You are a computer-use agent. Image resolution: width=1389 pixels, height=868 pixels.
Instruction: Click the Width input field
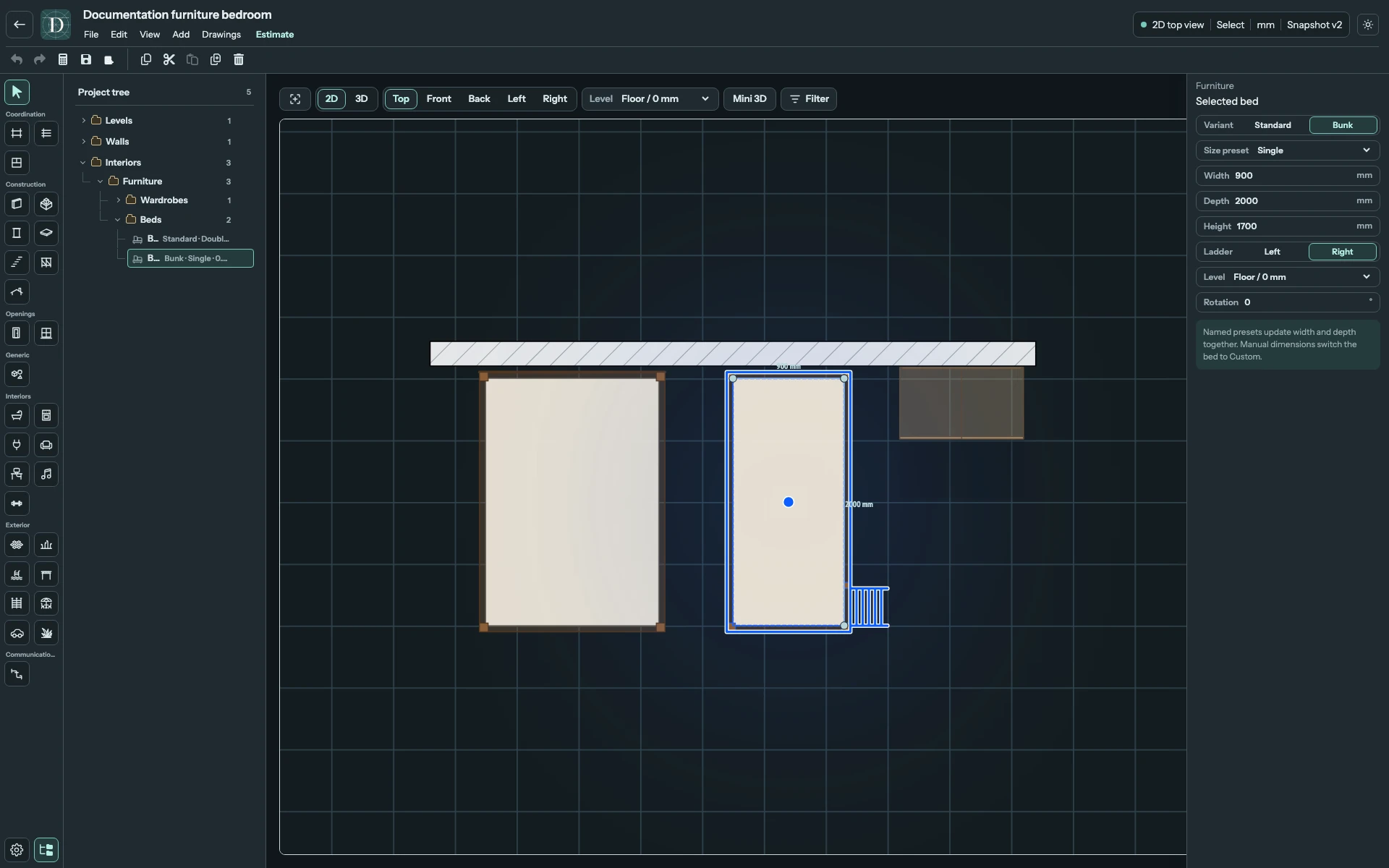click(1288, 176)
